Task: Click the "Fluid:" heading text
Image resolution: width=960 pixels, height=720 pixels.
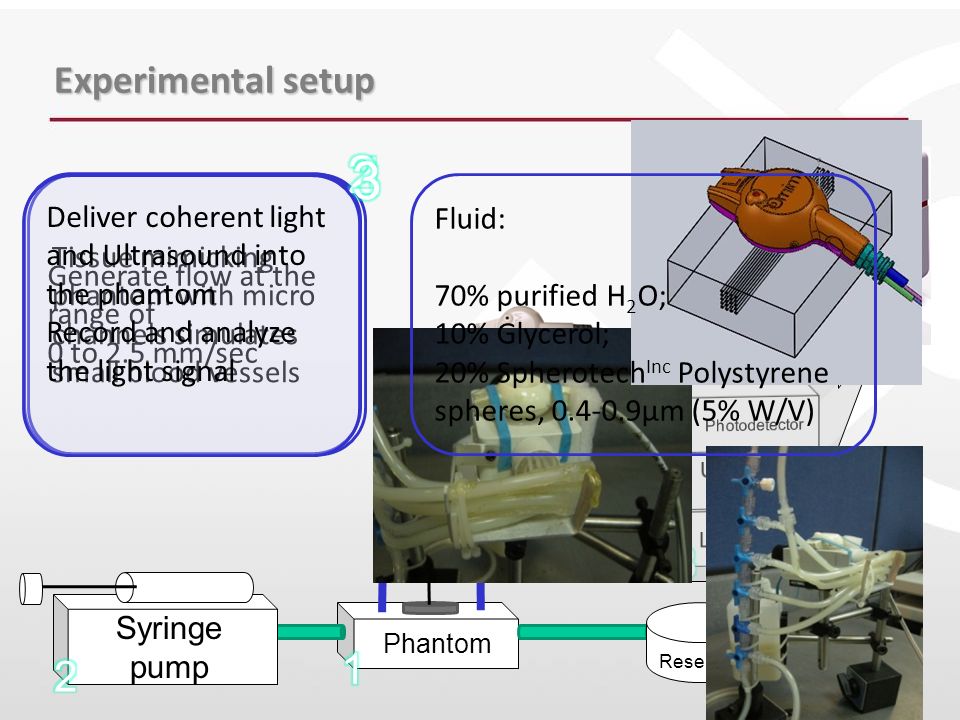Action: pos(470,219)
